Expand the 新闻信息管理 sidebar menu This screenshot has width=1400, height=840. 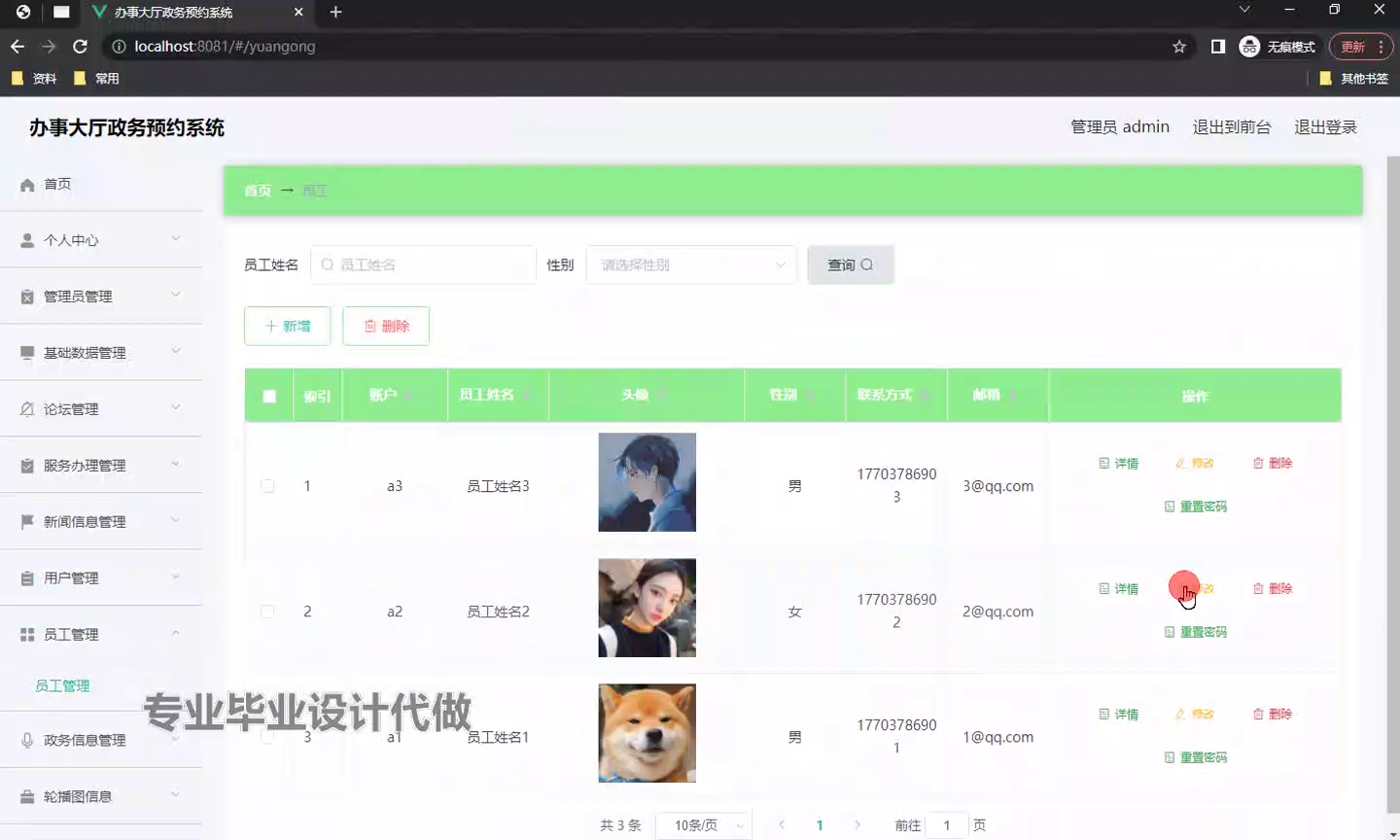point(101,522)
